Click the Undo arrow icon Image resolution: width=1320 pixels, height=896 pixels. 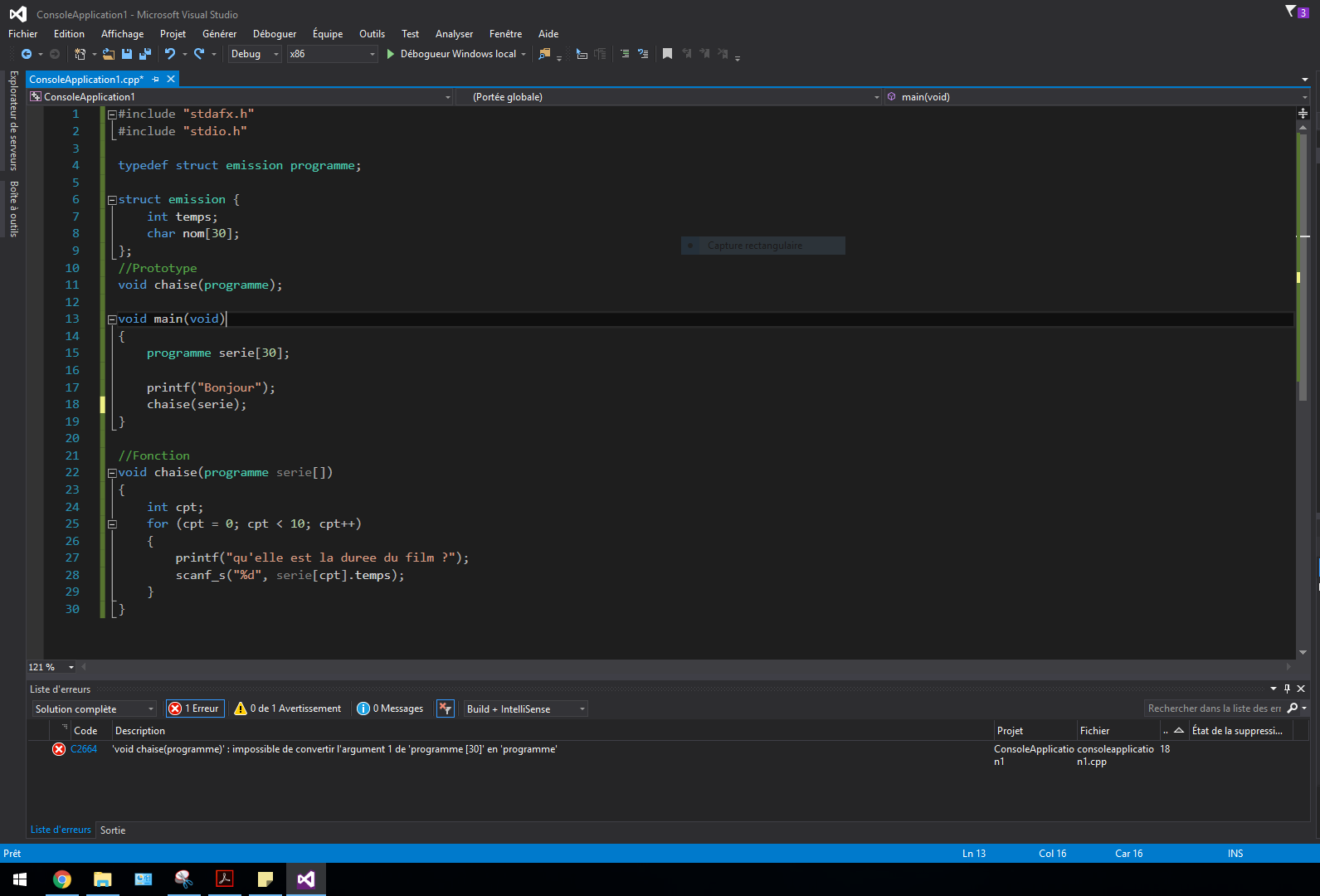[x=170, y=54]
